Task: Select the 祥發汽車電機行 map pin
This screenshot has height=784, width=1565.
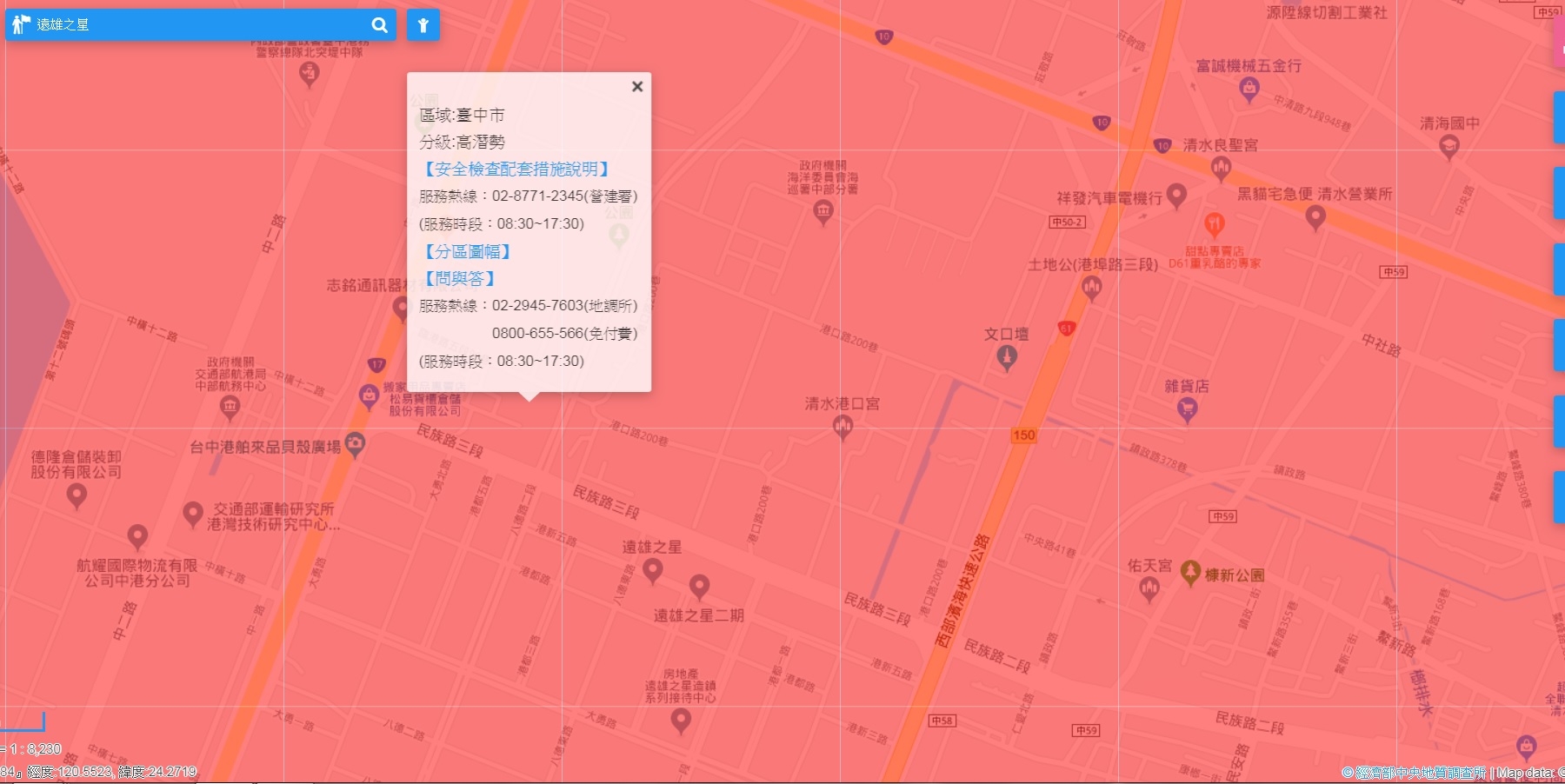Action: coord(1176,196)
